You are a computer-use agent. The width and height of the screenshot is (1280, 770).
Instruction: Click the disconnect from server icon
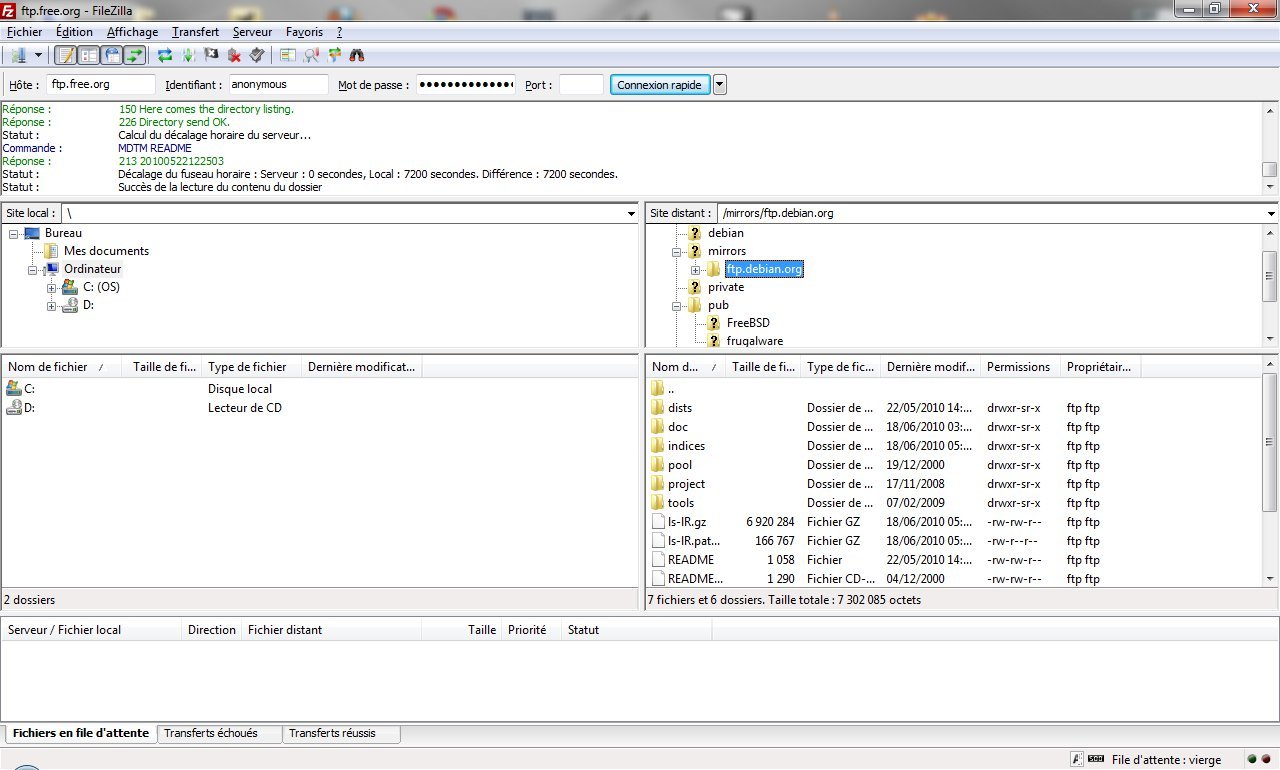(234, 55)
